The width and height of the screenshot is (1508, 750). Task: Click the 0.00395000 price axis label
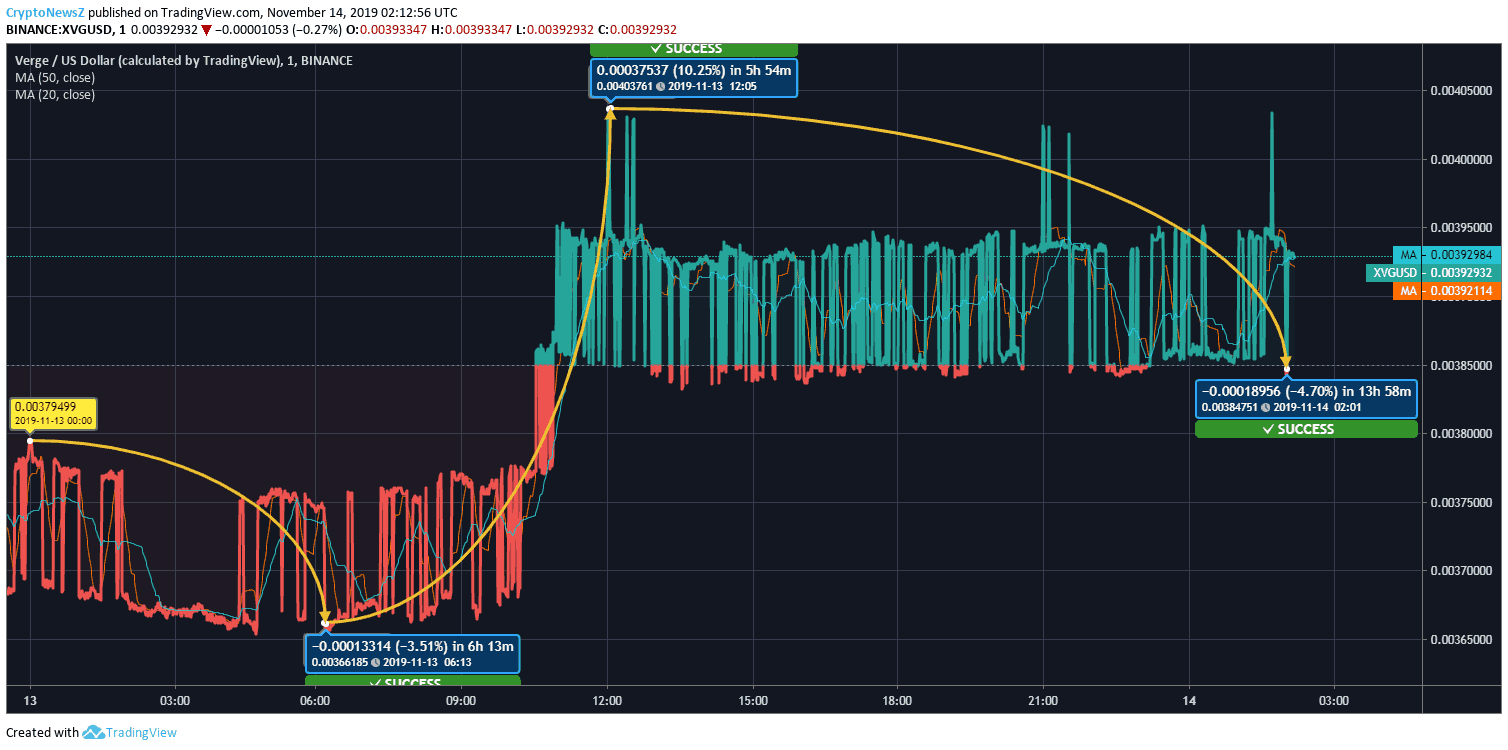tap(1461, 228)
